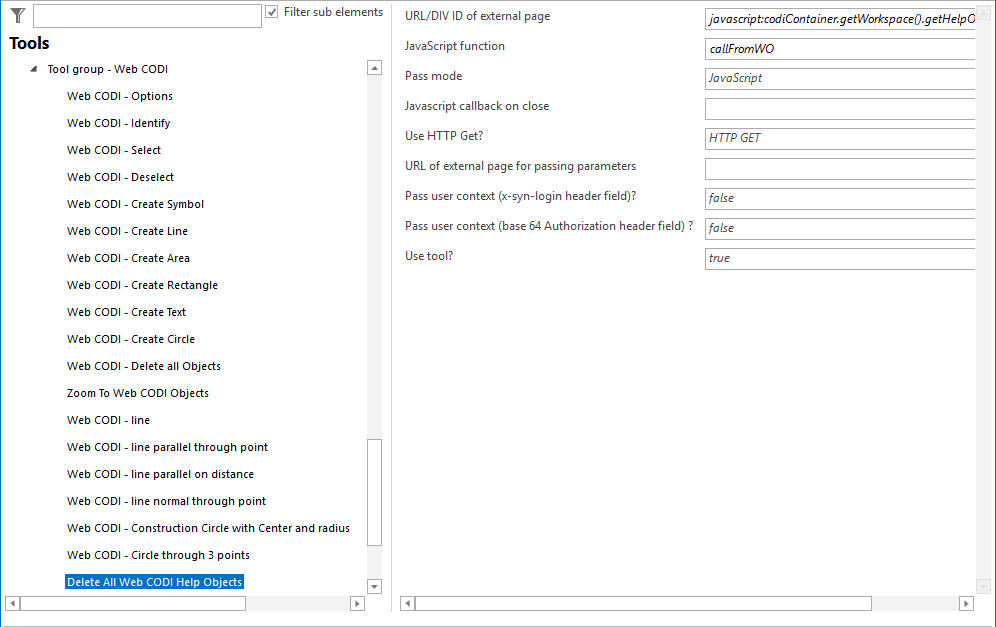This screenshot has height=627, width=996.
Task: Set 'Use tool?' value to false
Action: tap(840, 258)
